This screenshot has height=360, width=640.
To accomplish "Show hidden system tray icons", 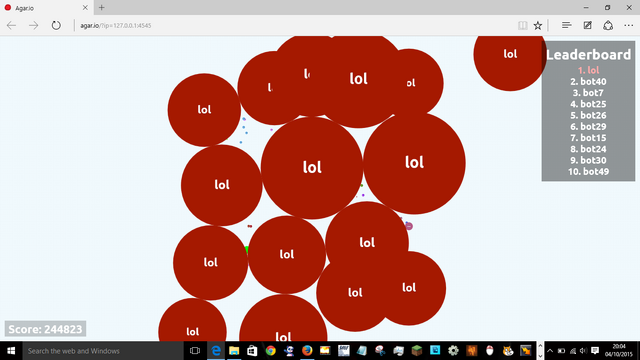I will (x=550, y=351).
